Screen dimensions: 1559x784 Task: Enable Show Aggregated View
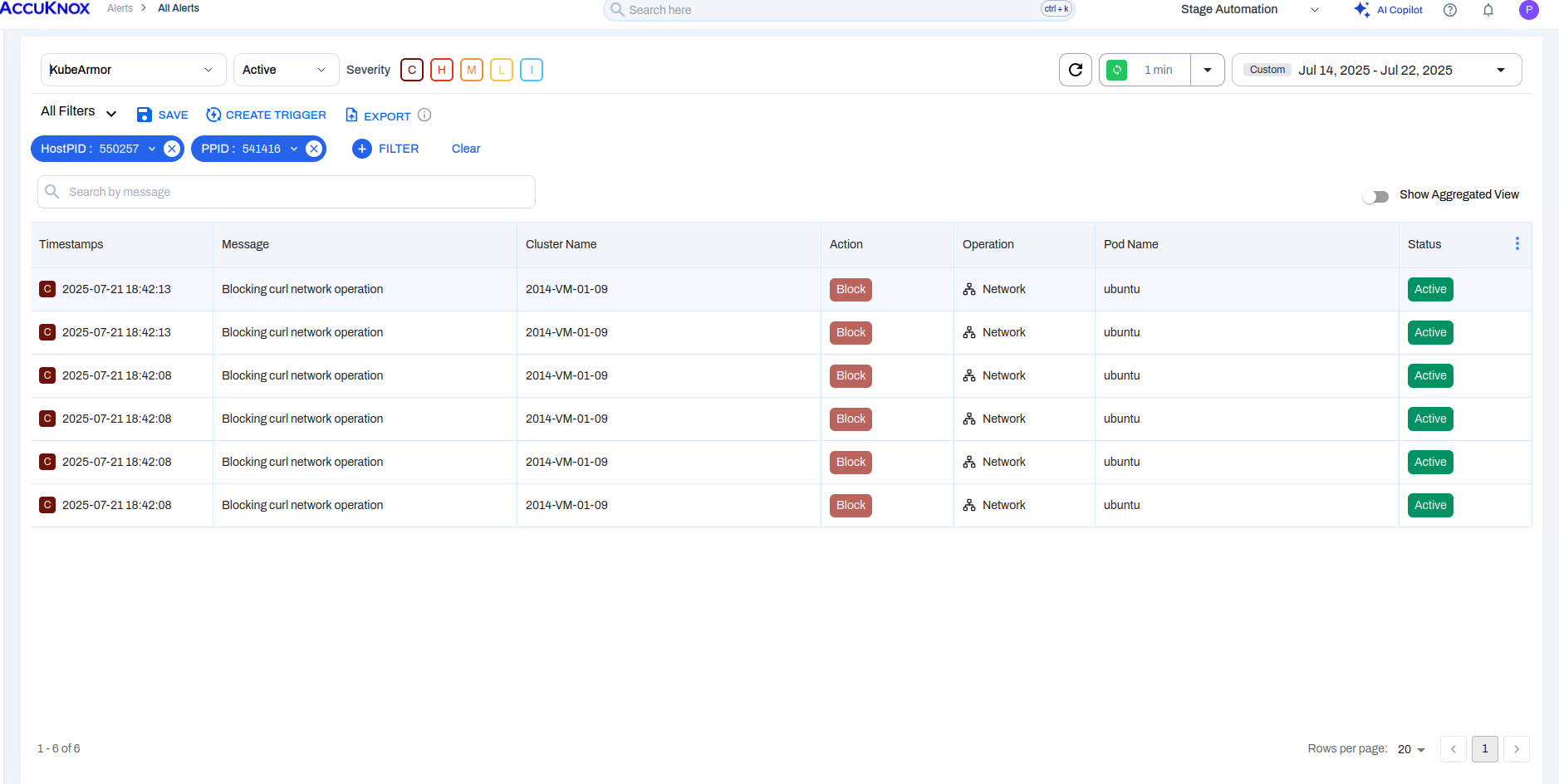tap(1375, 196)
